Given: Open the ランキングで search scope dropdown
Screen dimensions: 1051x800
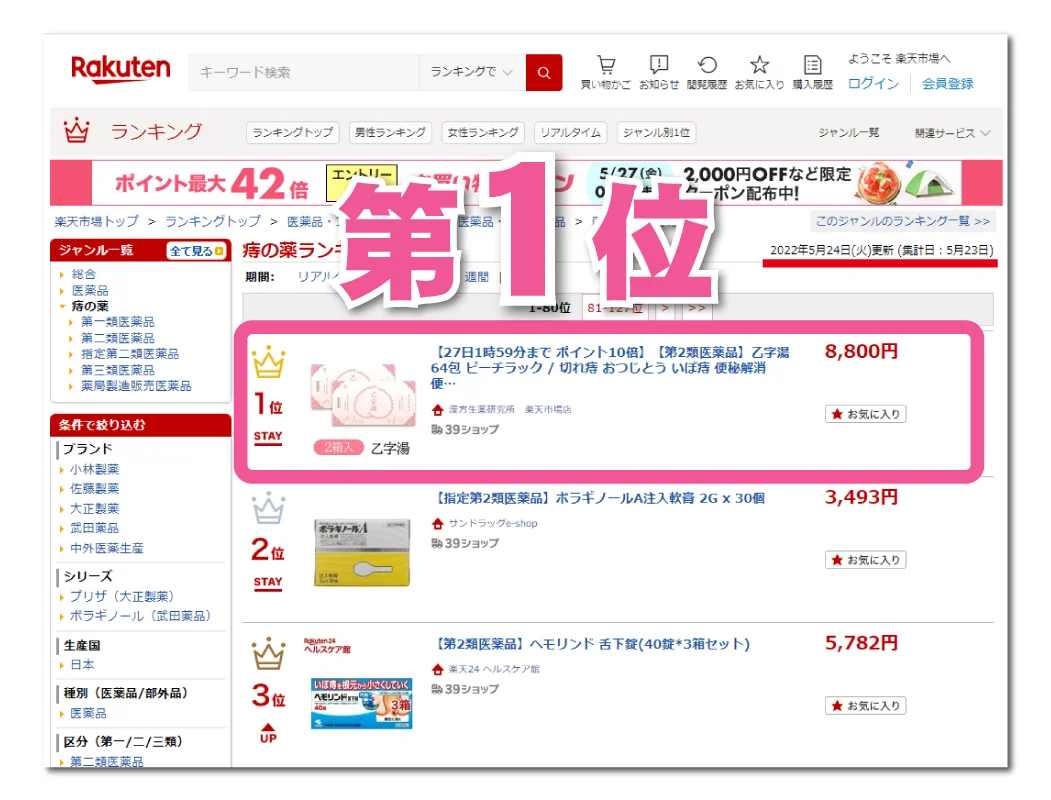Looking at the screenshot, I should (472, 72).
